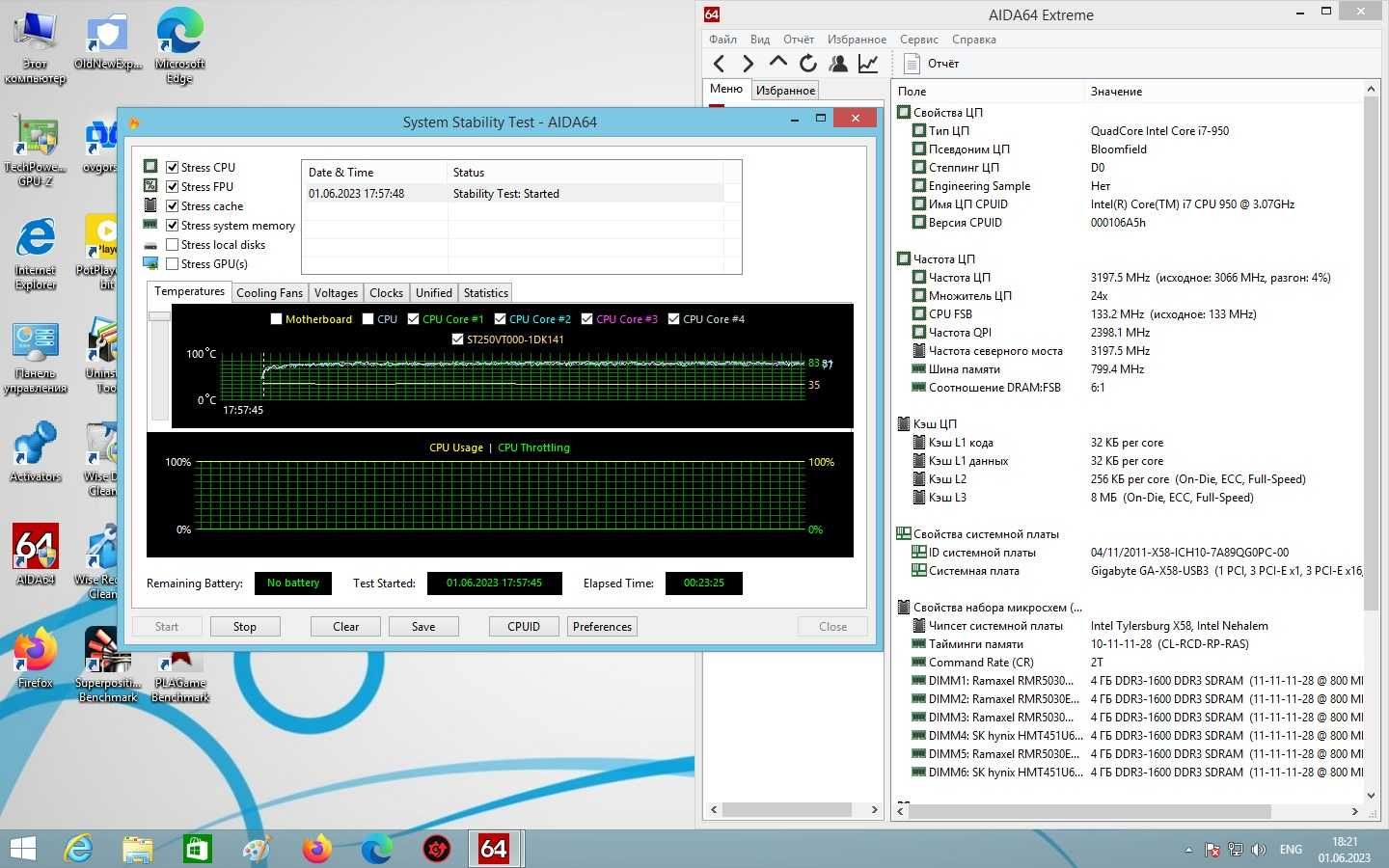Screen dimensions: 1389x868
Task: Click the Windows Start button
Action: (x=22, y=849)
